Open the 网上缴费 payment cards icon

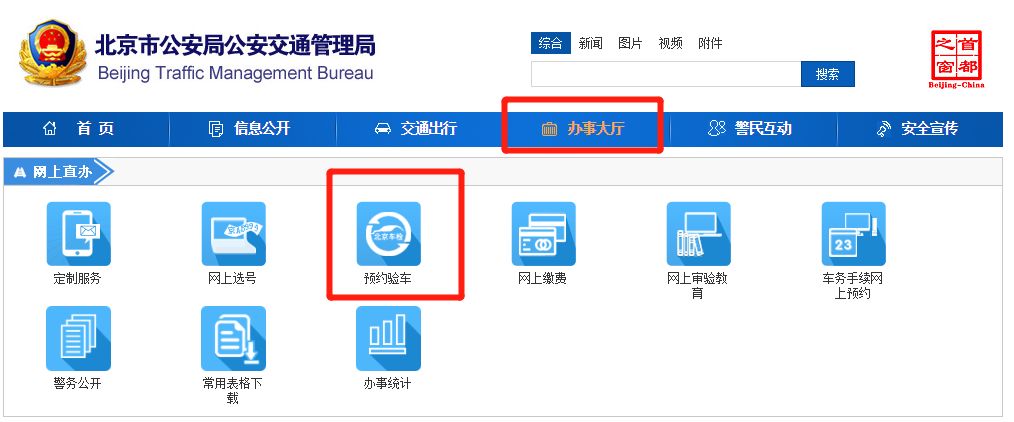click(544, 234)
